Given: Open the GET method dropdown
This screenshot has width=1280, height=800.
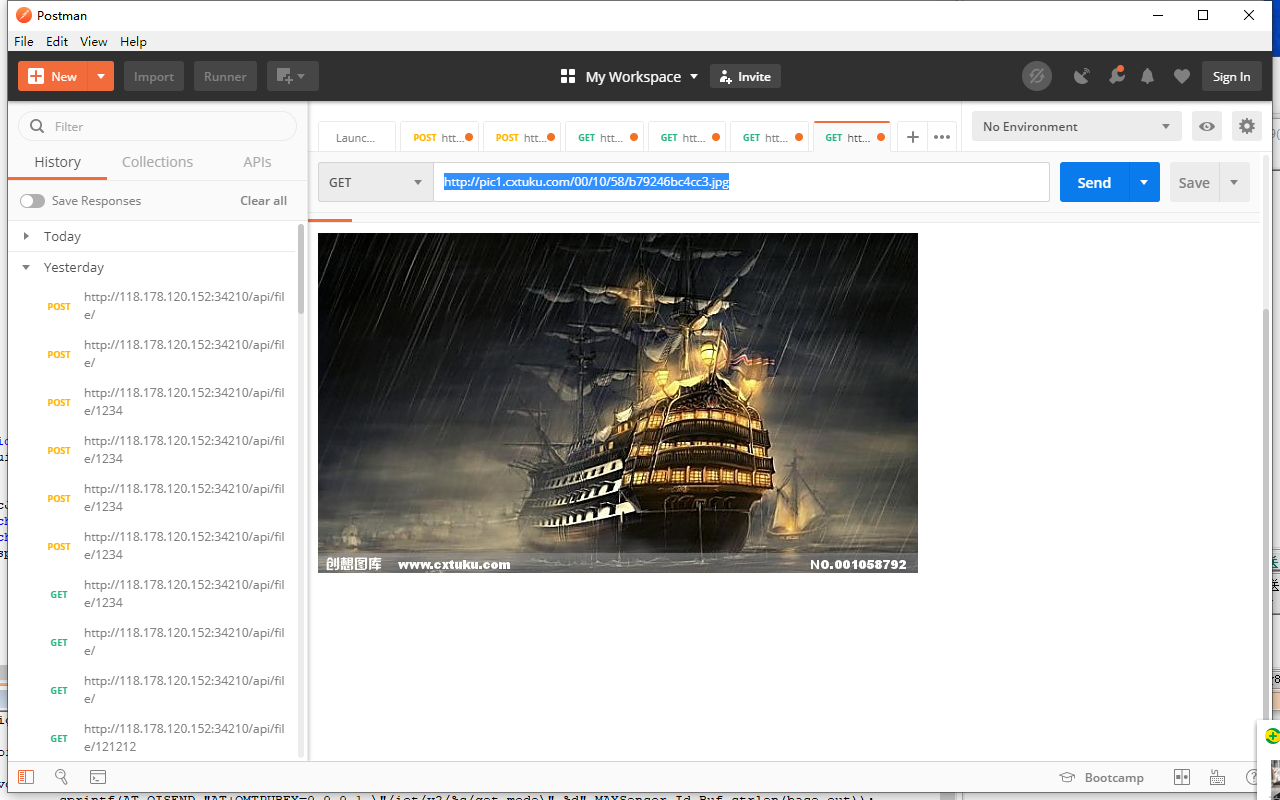Looking at the screenshot, I should pos(375,182).
